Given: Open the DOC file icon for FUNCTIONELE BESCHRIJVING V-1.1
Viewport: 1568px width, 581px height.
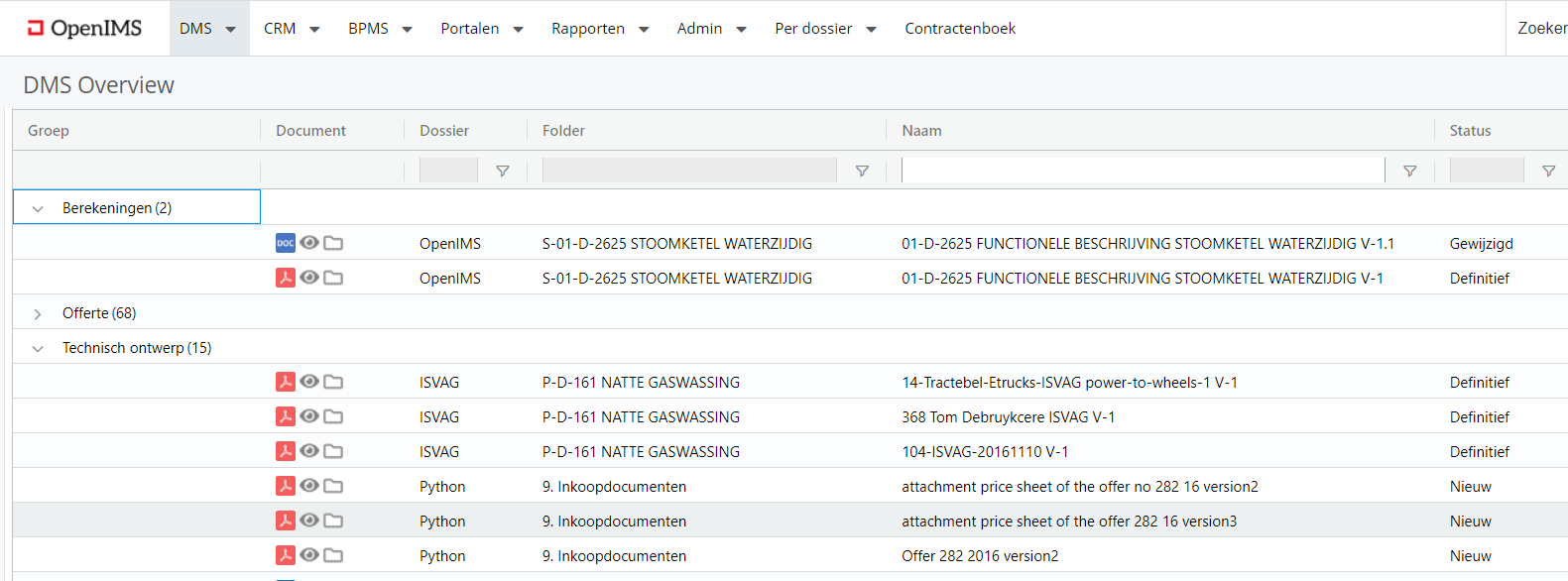Looking at the screenshot, I should tap(286, 243).
